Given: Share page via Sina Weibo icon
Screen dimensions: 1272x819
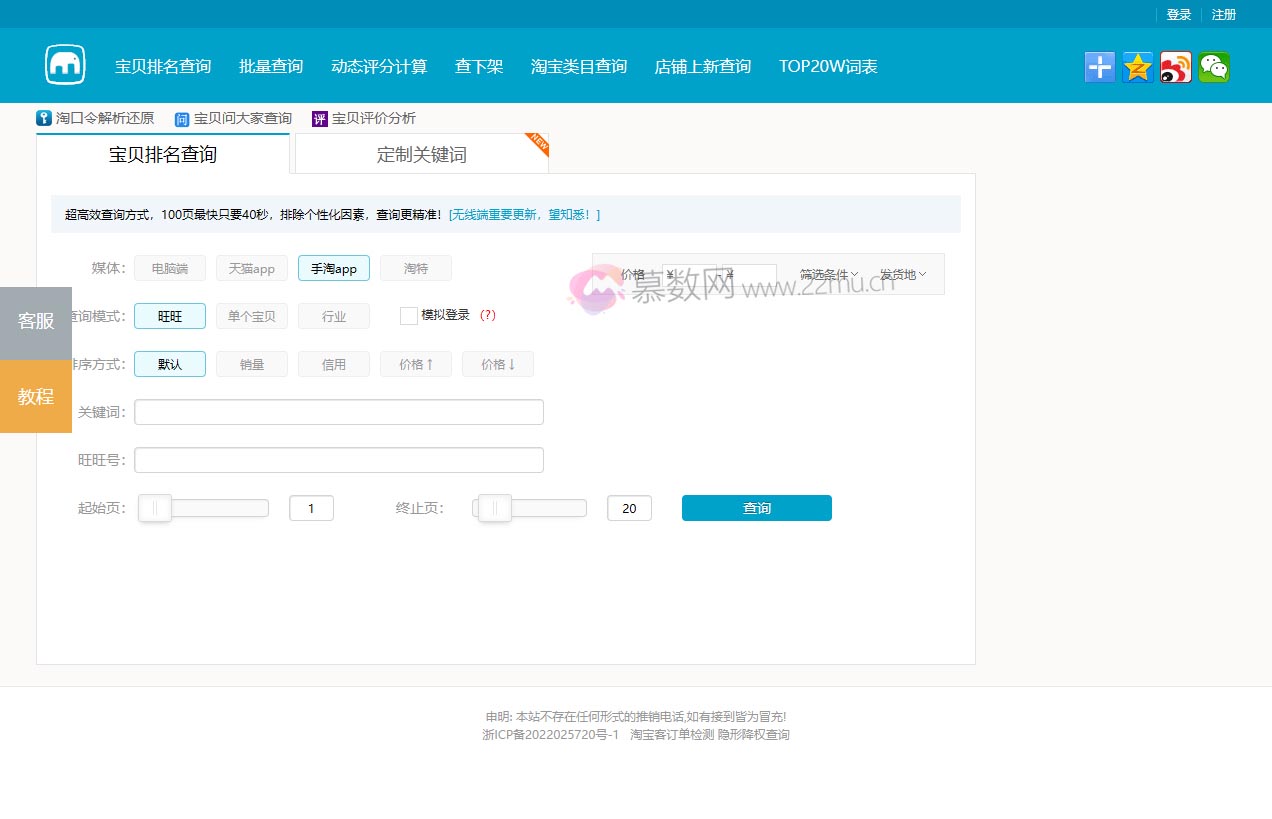Looking at the screenshot, I should [1175, 65].
